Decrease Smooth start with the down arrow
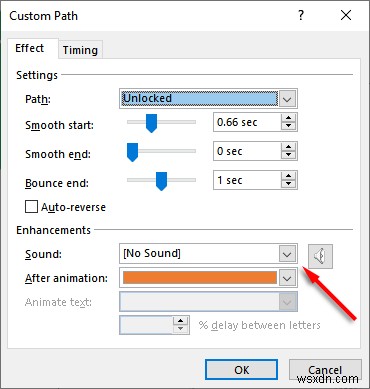The height and width of the screenshot is (389, 370). (288, 126)
